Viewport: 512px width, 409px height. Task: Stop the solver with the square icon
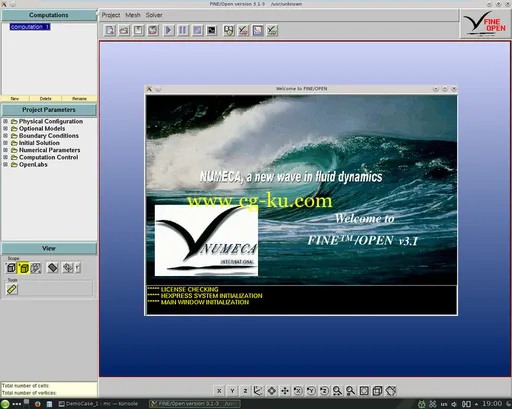pyautogui.click(x=197, y=30)
